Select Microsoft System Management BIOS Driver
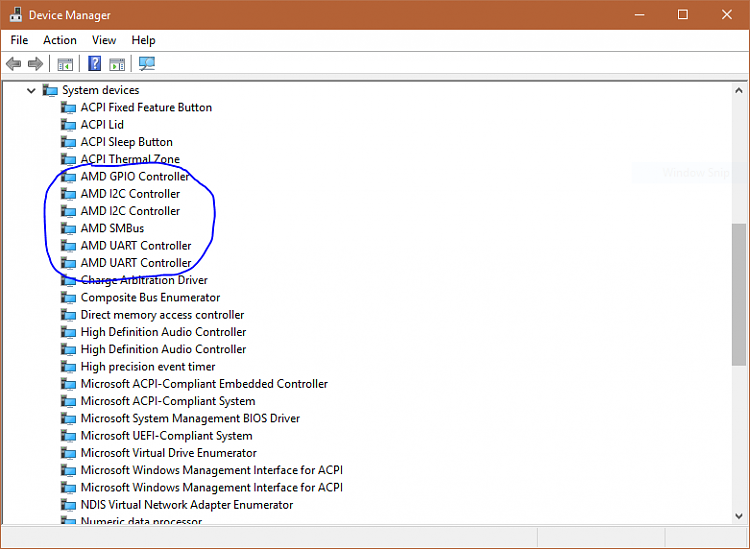Screen dimensions: 750x549 190,418
